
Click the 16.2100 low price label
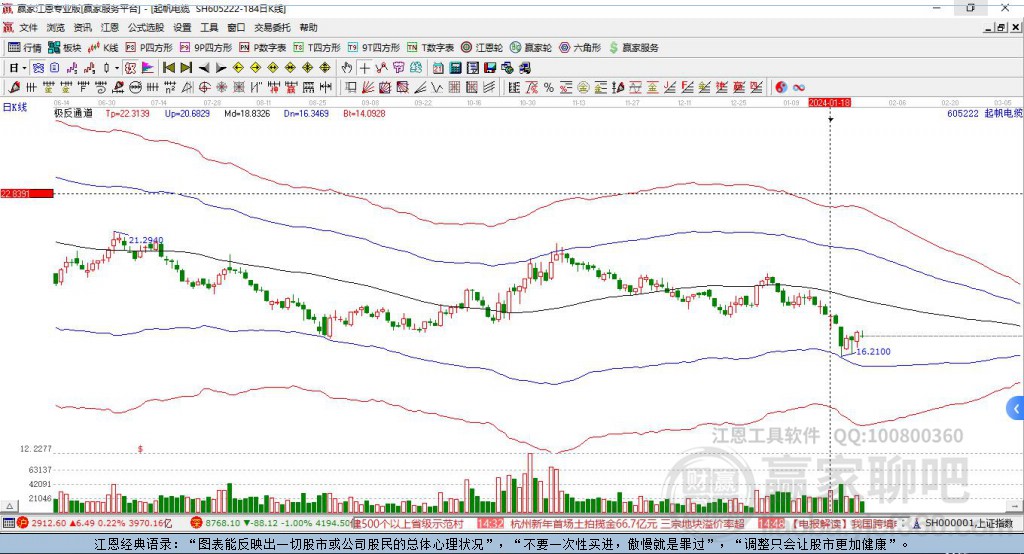(x=873, y=351)
